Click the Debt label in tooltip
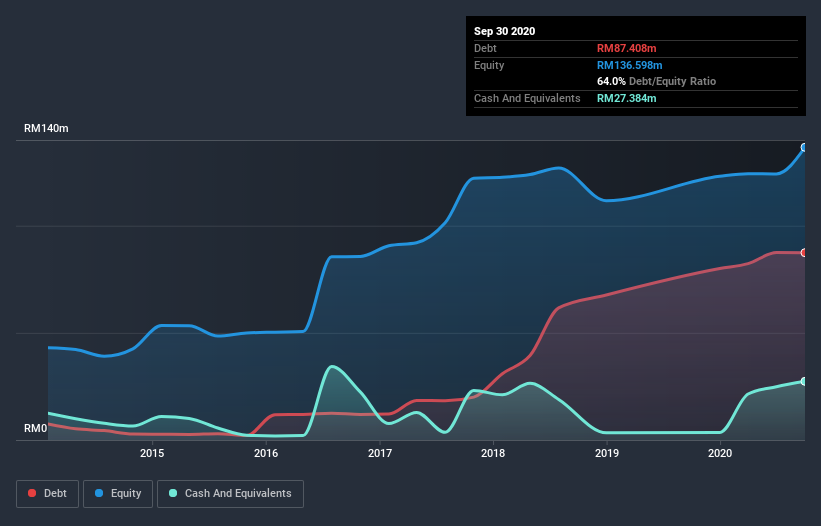Image resolution: width=821 pixels, height=526 pixels. [x=485, y=48]
